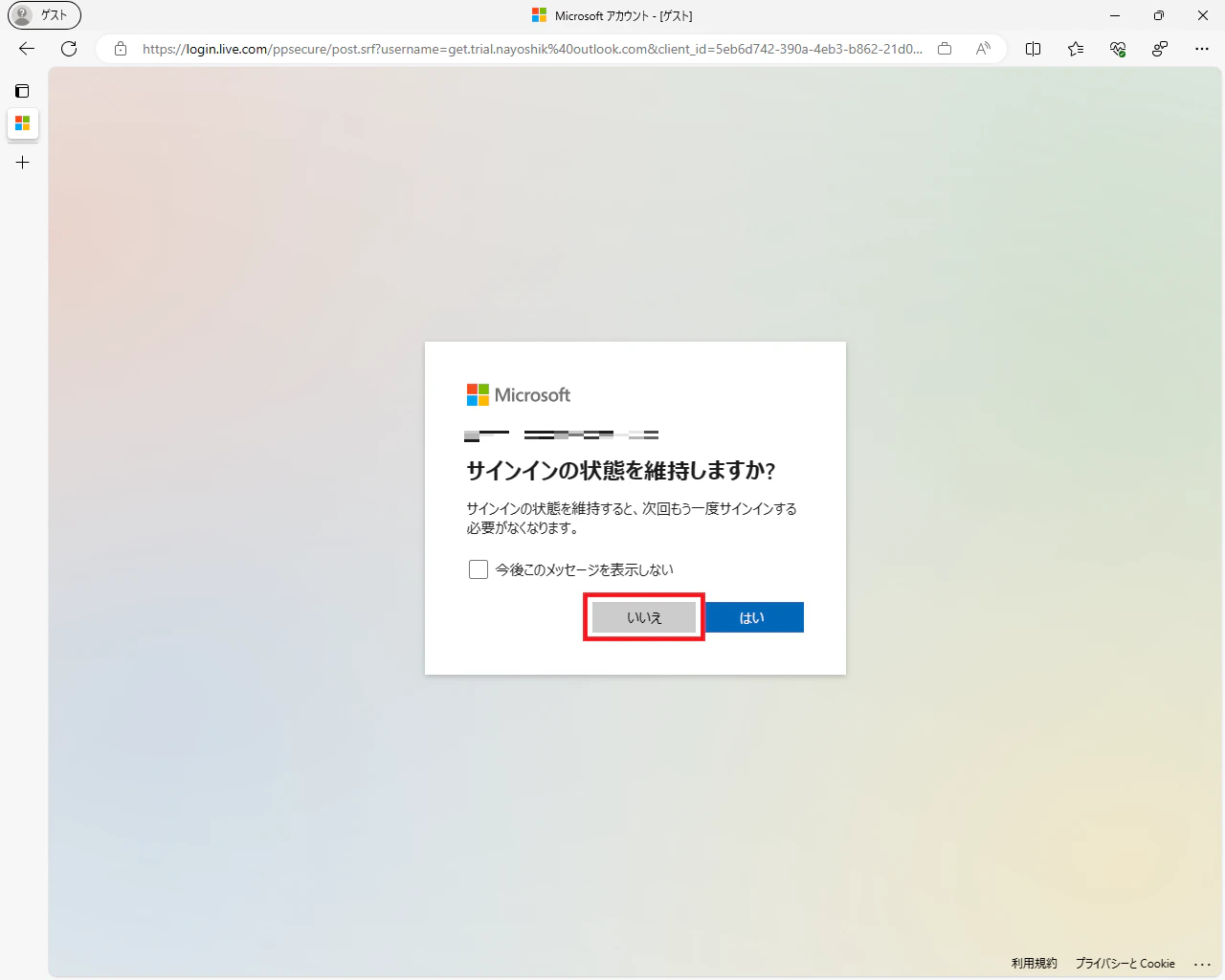Close the Edge browser window

tap(1203, 15)
